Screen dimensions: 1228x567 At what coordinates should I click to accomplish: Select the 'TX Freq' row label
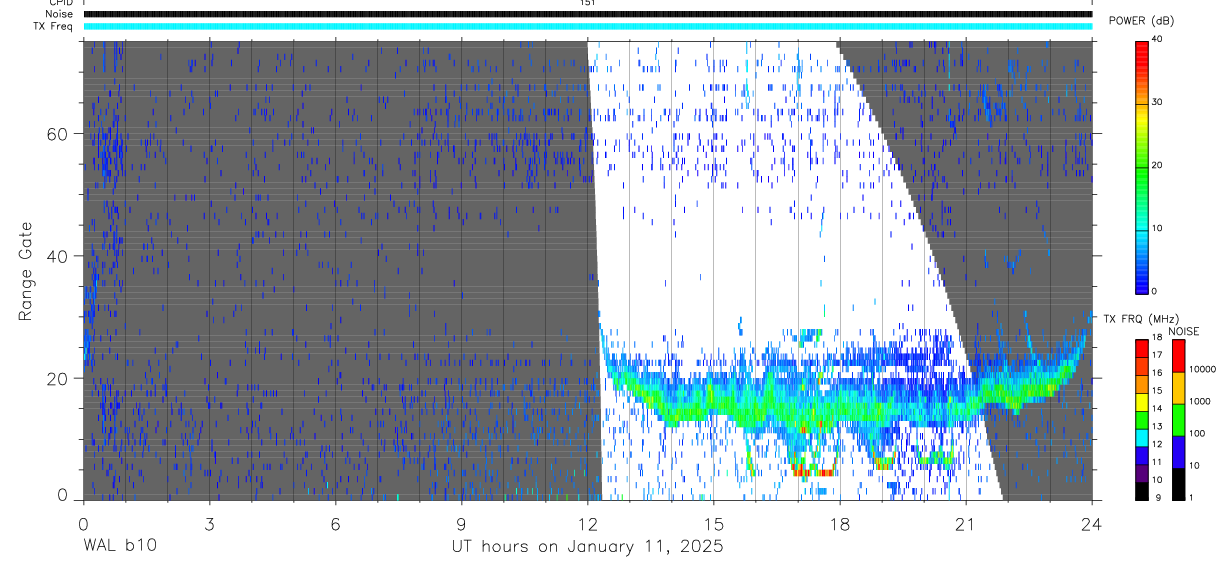(52, 26)
